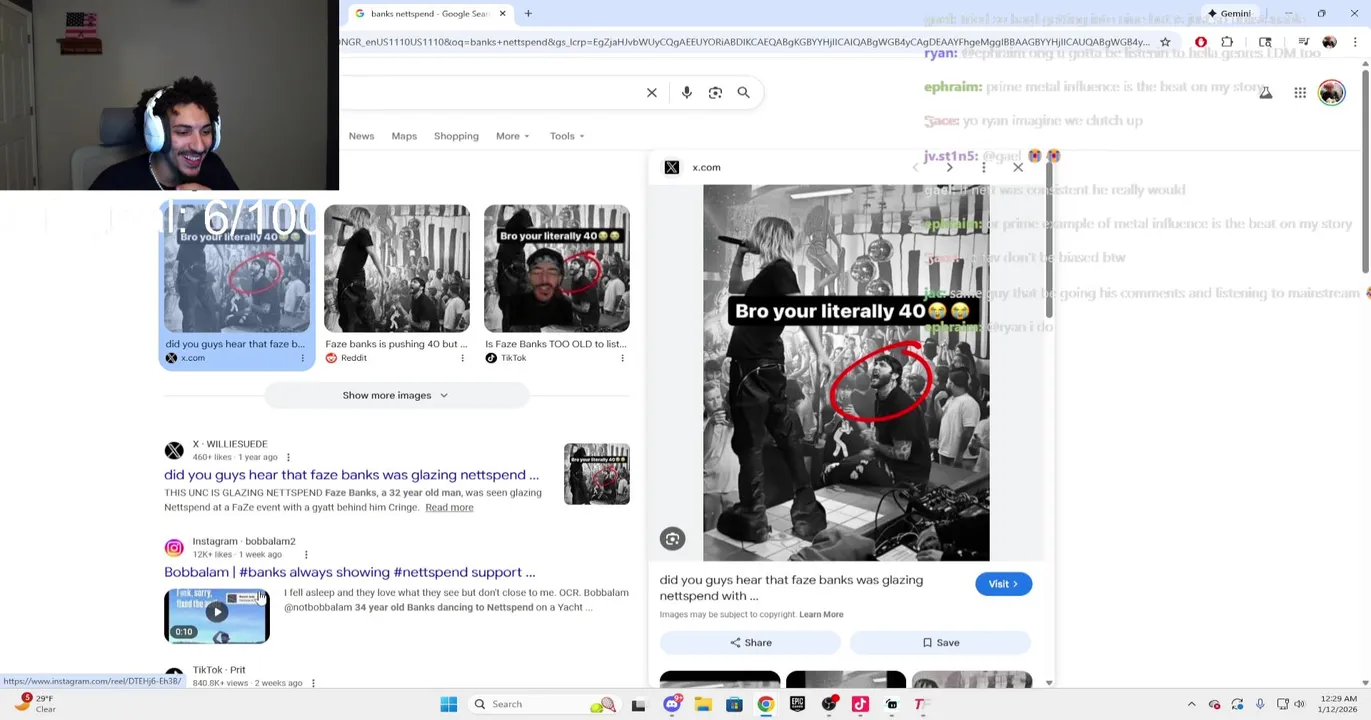Image resolution: width=1371 pixels, height=720 pixels.
Task: Open options for the x.com image result
Action: pos(302,358)
